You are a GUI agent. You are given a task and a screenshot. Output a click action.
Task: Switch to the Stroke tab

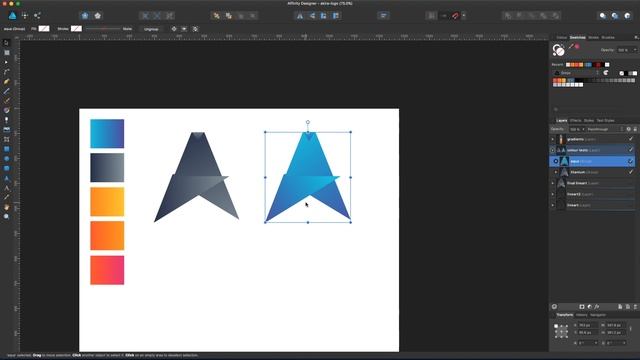tap(593, 38)
